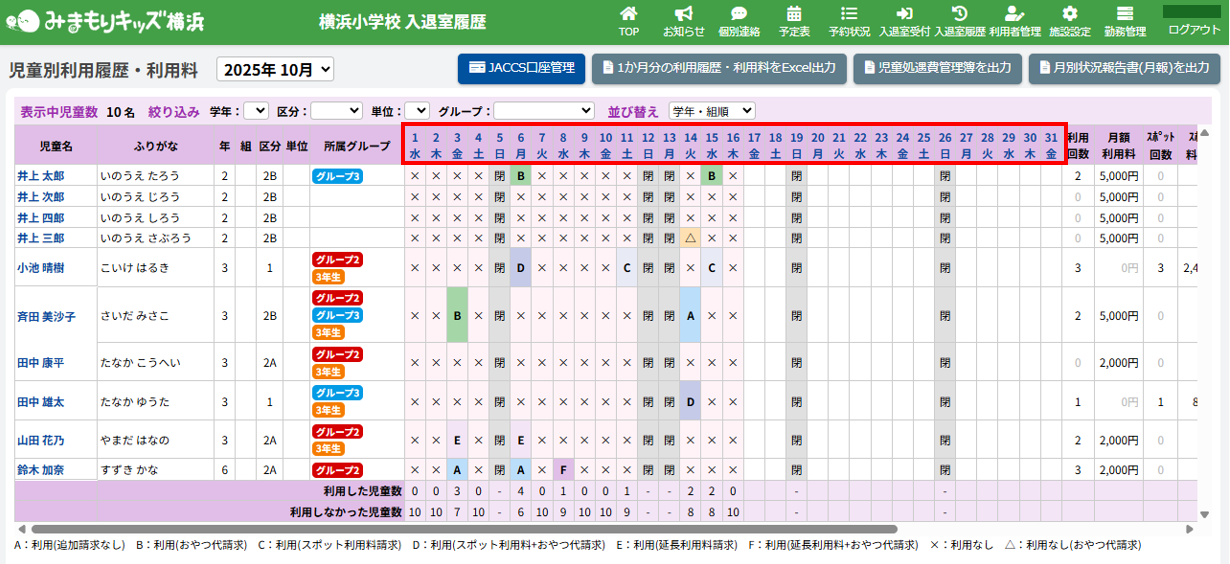Screen dimensions: 1230x564
Task: Click the horizontal scrollbar below the table
Action: click(x=464, y=529)
